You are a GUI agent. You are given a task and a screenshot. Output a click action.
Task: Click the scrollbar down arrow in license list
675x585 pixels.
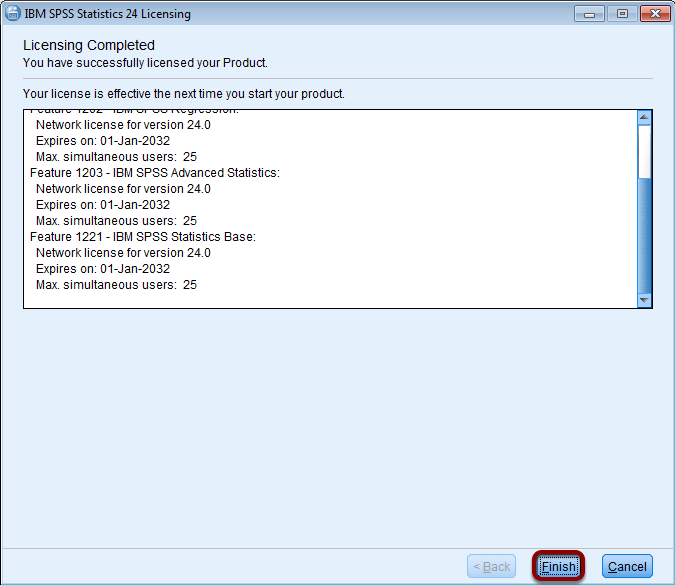coord(644,300)
